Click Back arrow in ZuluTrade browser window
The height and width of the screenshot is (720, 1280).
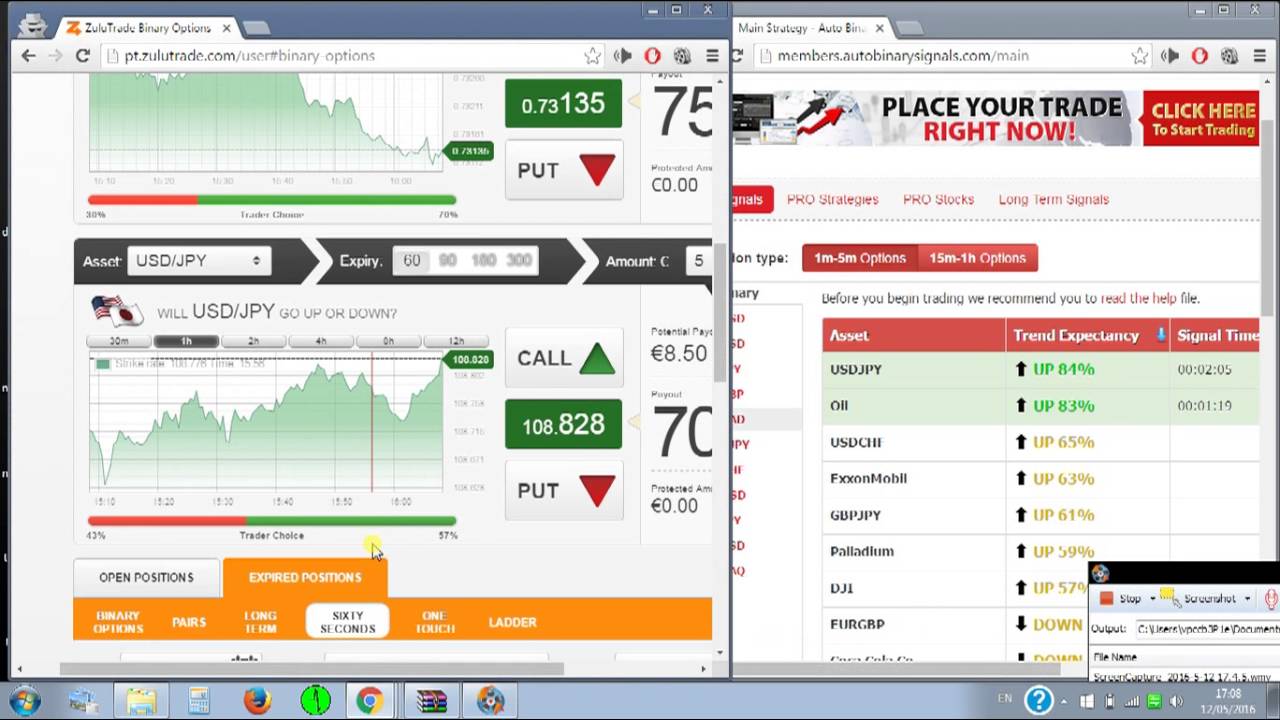point(28,56)
